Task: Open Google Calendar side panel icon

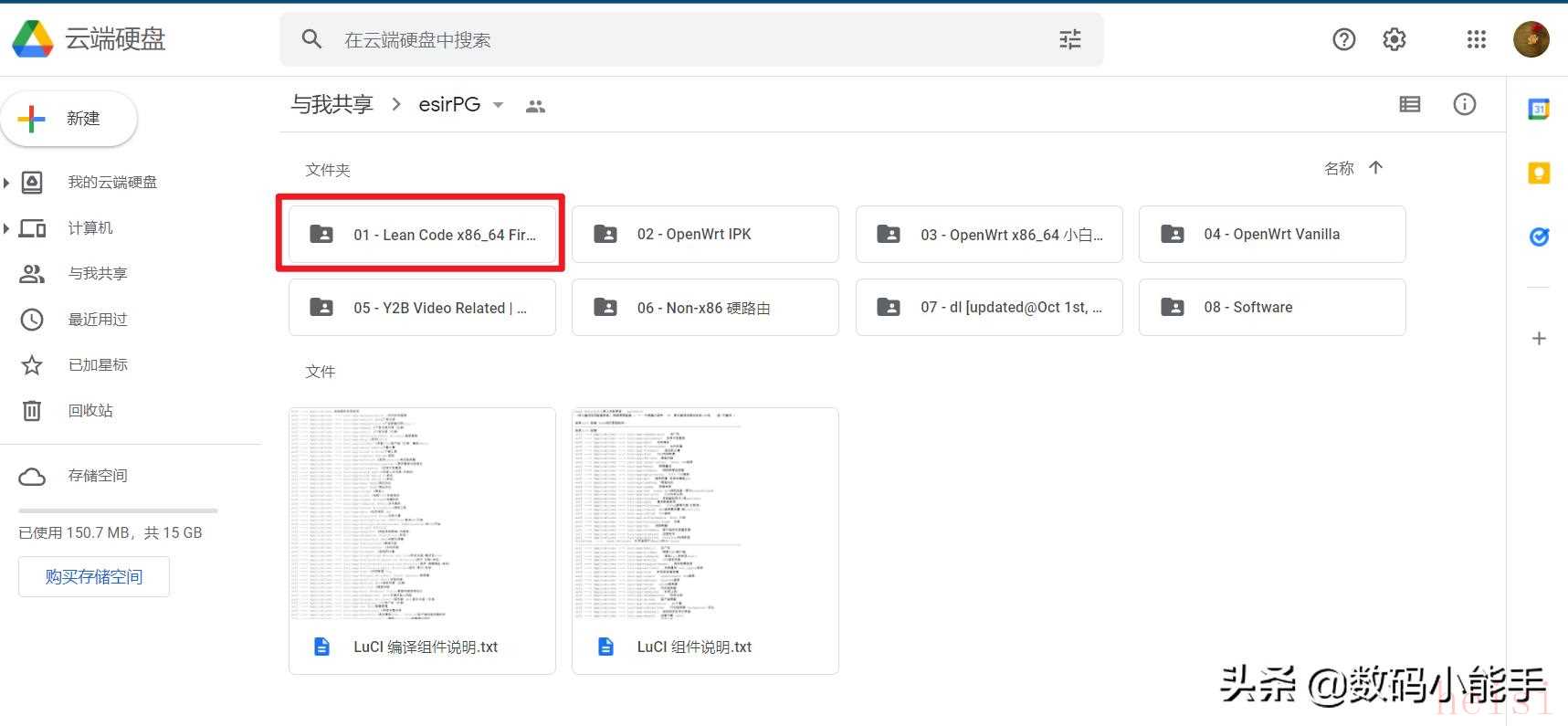Action: coord(1539,109)
